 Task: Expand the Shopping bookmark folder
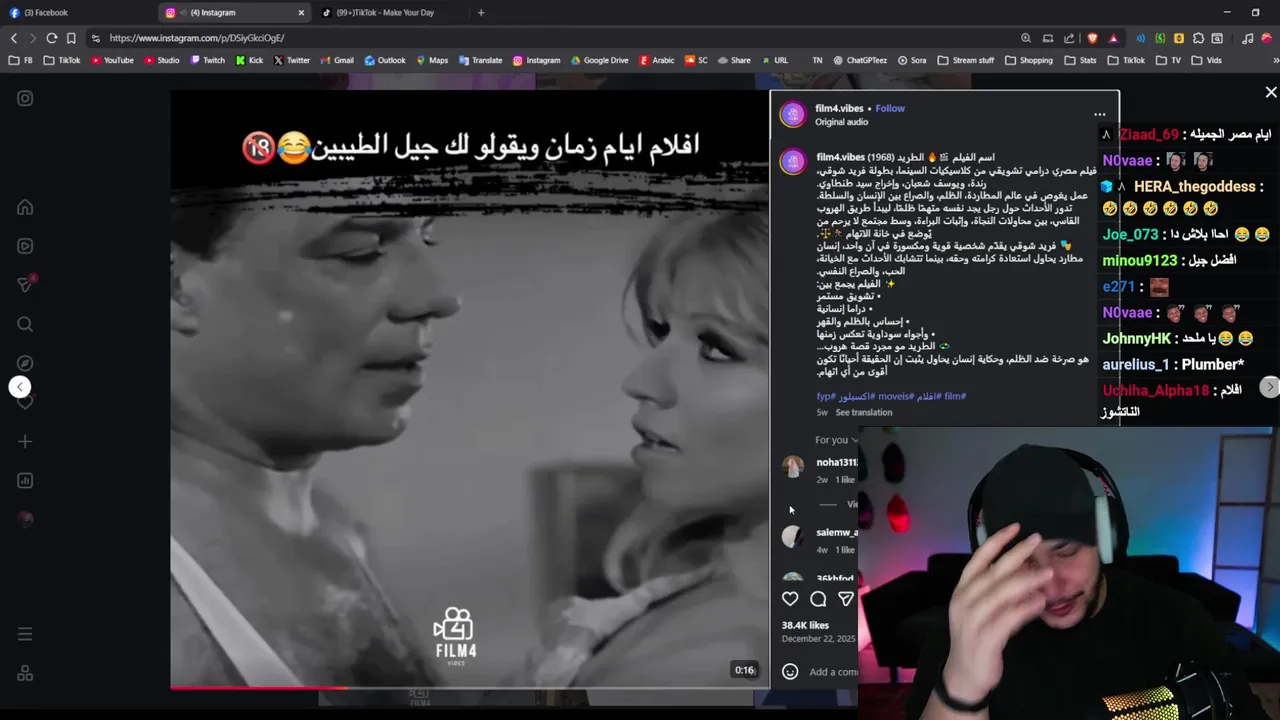1028,60
